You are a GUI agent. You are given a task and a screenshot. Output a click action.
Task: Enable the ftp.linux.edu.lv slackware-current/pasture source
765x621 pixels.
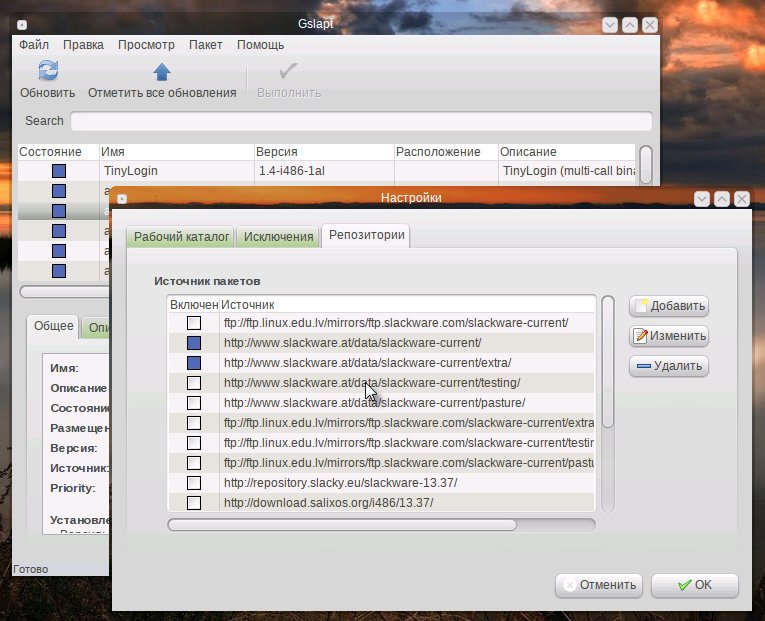tap(194, 463)
